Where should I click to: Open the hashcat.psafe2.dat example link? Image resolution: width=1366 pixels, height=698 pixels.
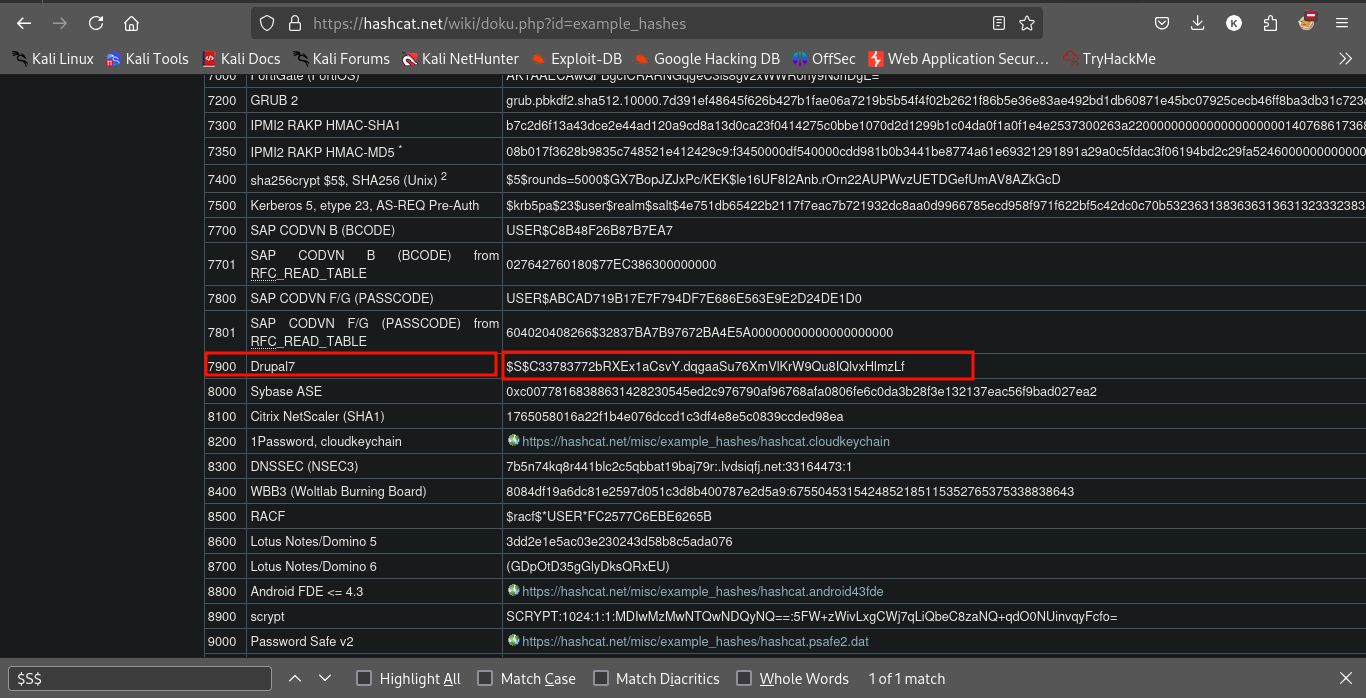(x=695, y=641)
